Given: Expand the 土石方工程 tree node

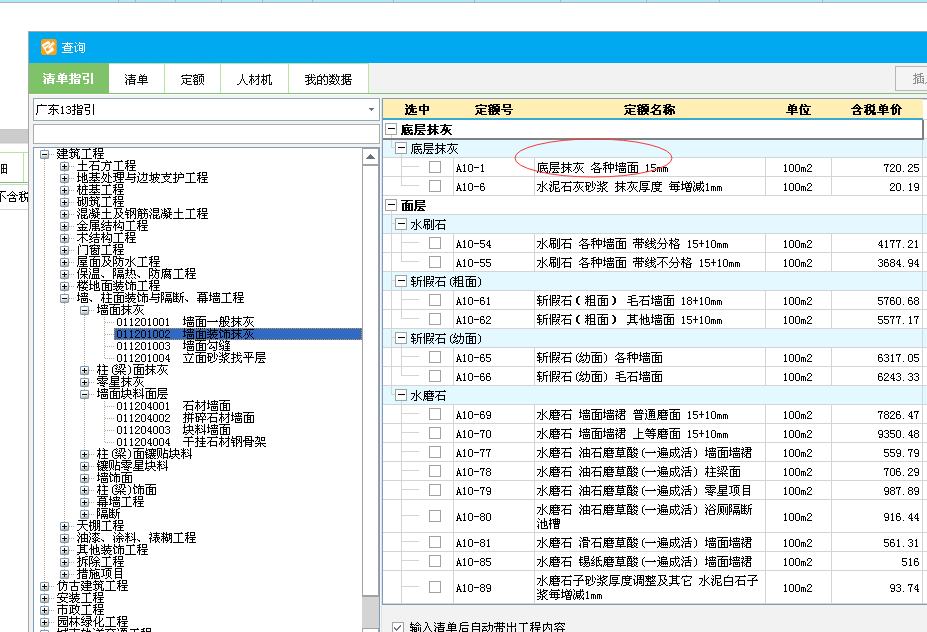Looking at the screenshot, I should pyautogui.click(x=64, y=166).
